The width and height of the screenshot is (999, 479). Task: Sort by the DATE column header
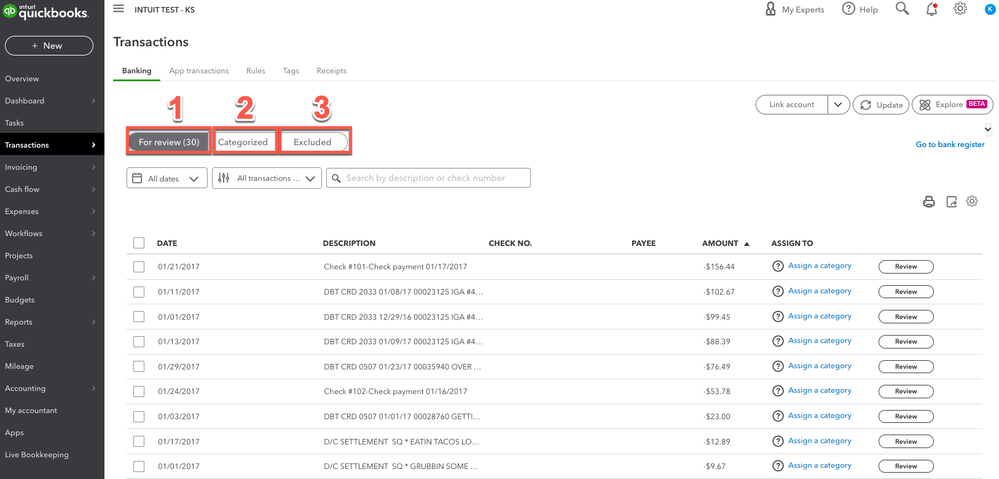[167, 243]
